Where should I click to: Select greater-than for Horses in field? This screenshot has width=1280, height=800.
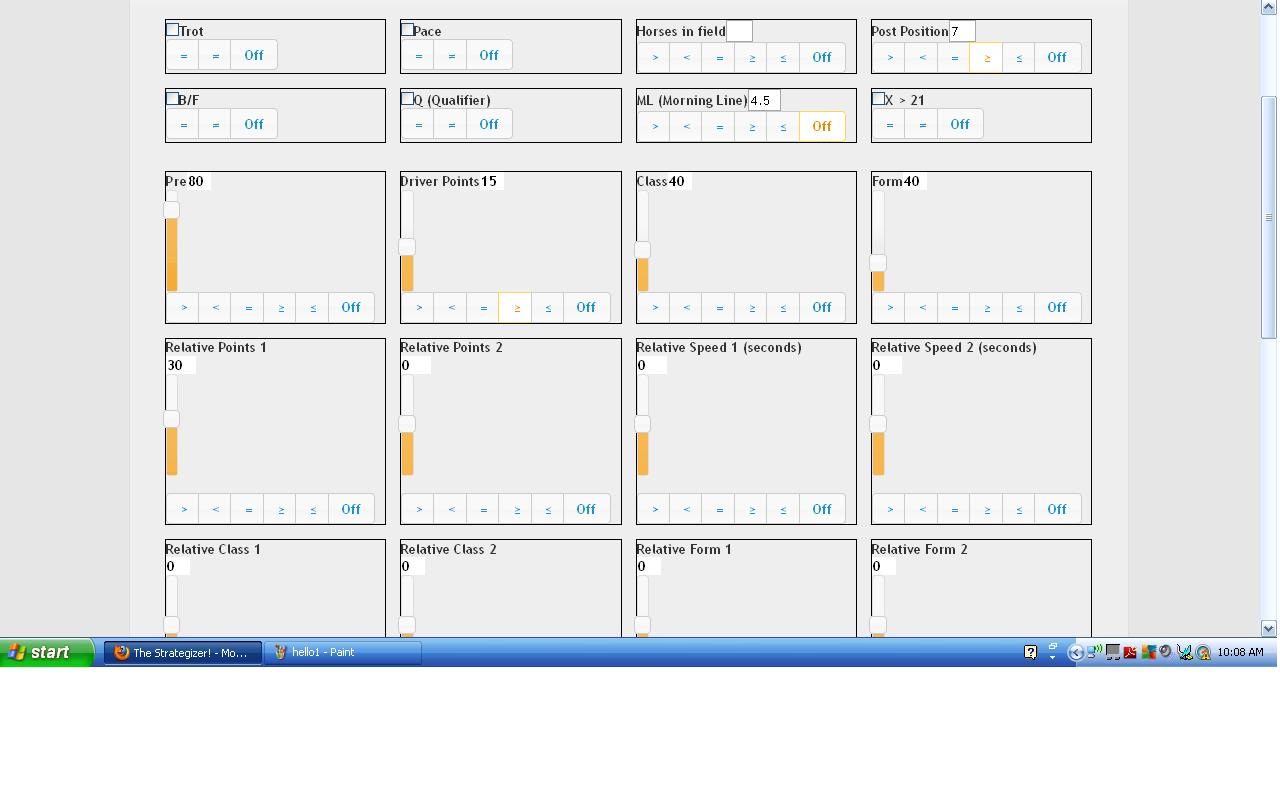tap(655, 57)
